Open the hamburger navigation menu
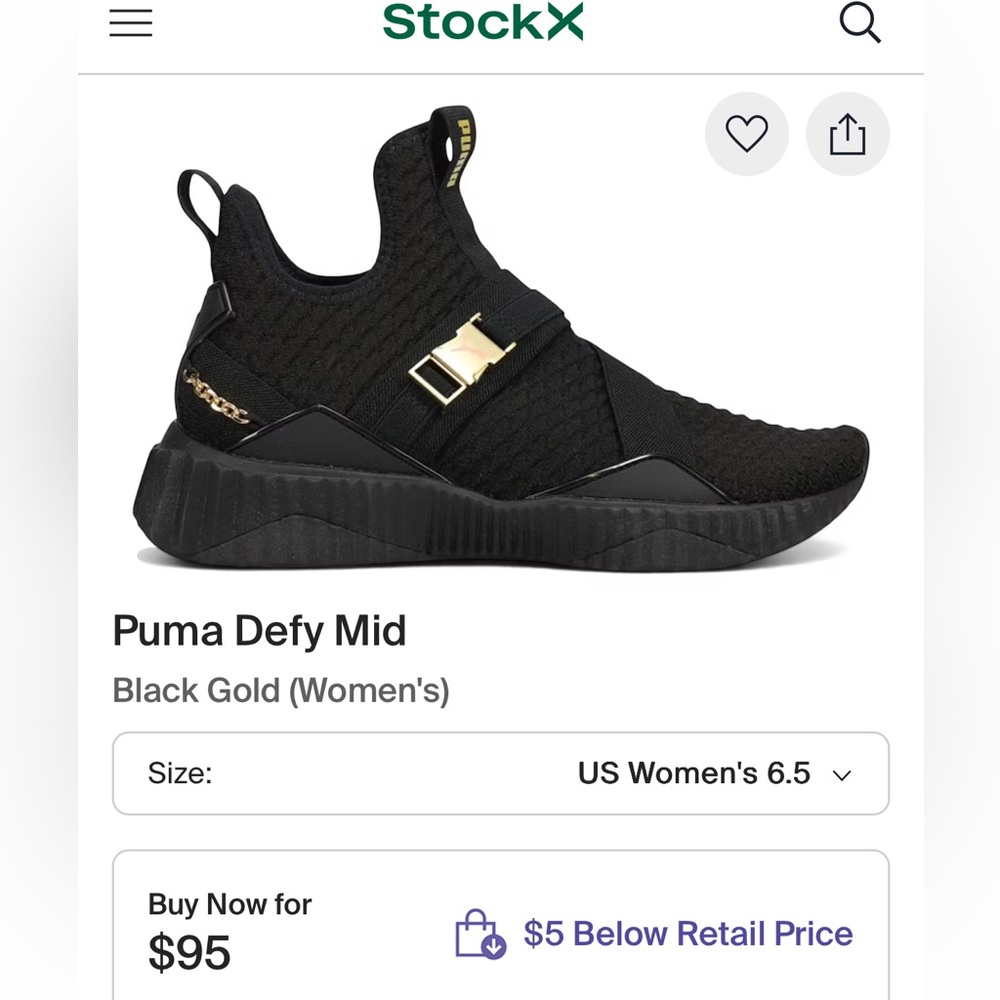1000x1000 pixels. coord(131,23)
